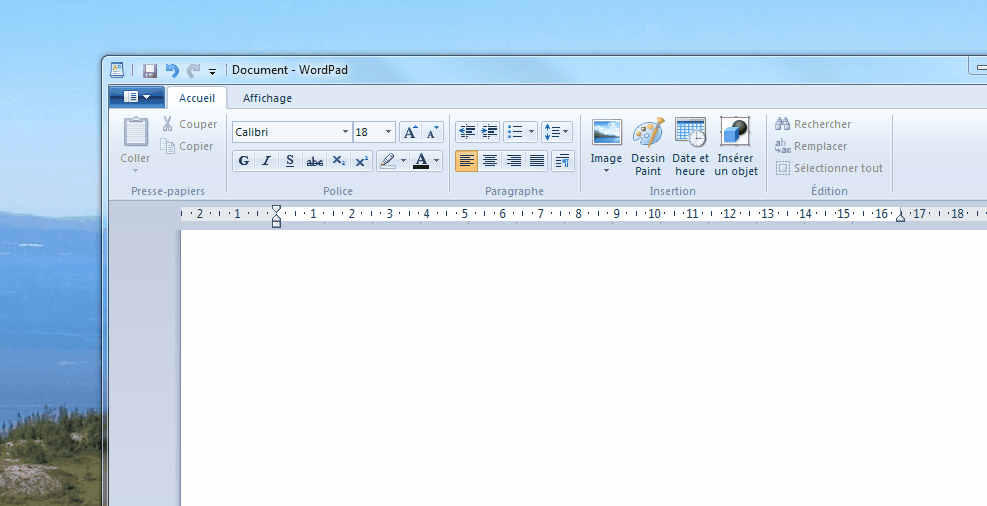987x506 pixels.
Task: Click the Coller clipboard icon
Action: tap(135, 132)
